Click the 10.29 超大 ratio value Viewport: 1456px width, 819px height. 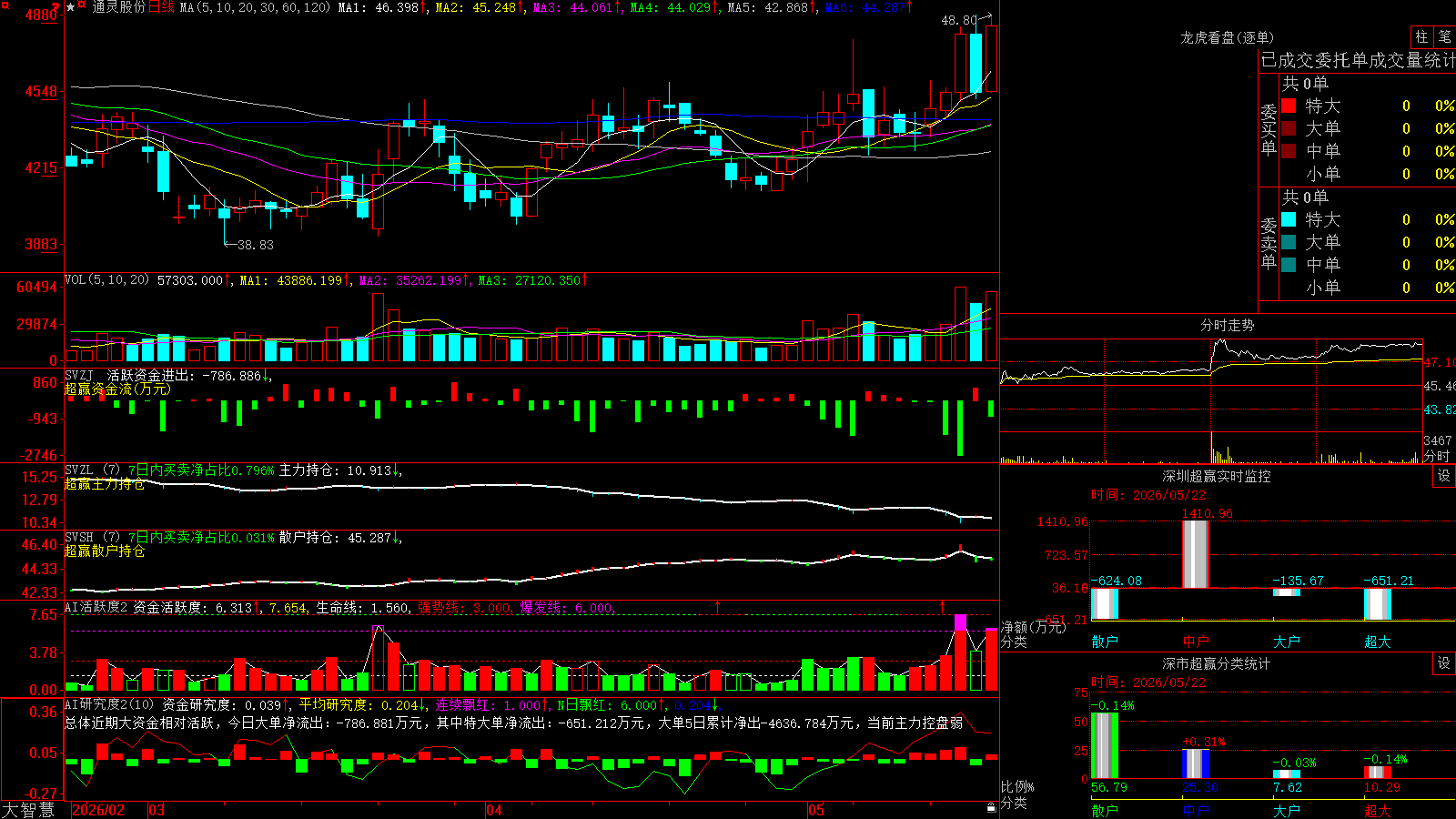click(x=1381, y=787)
